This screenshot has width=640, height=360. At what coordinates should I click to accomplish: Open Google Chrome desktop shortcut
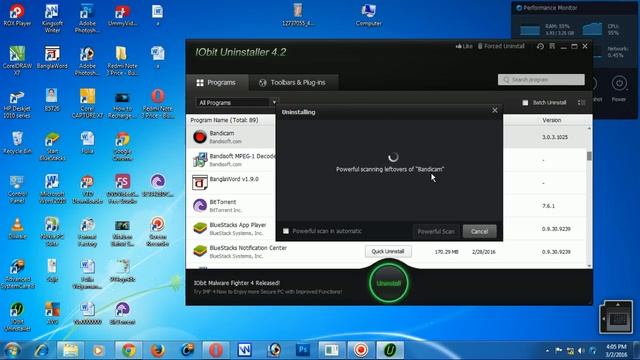pos(122,146)
